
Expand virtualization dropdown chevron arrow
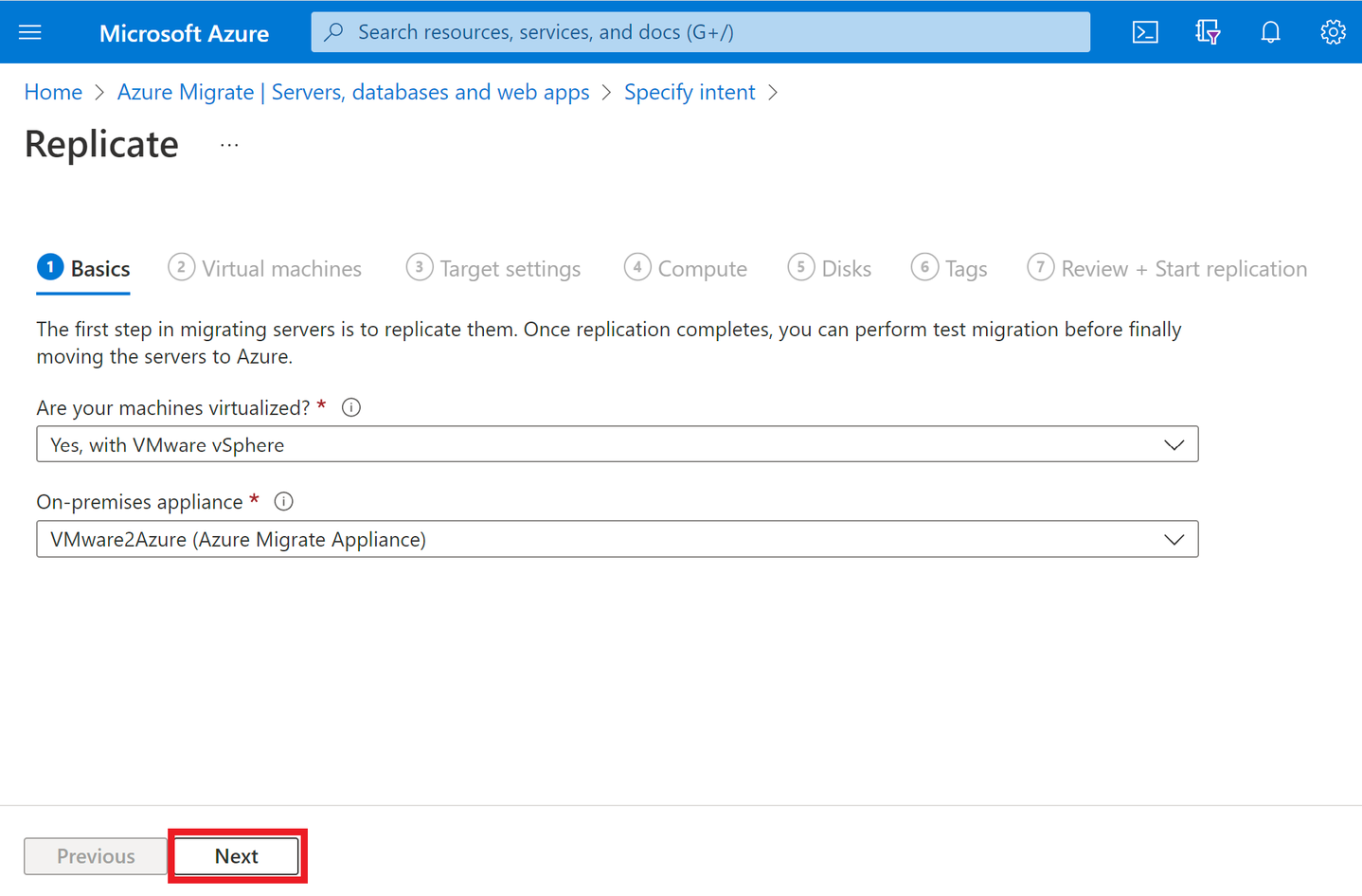coord(1174,445)
